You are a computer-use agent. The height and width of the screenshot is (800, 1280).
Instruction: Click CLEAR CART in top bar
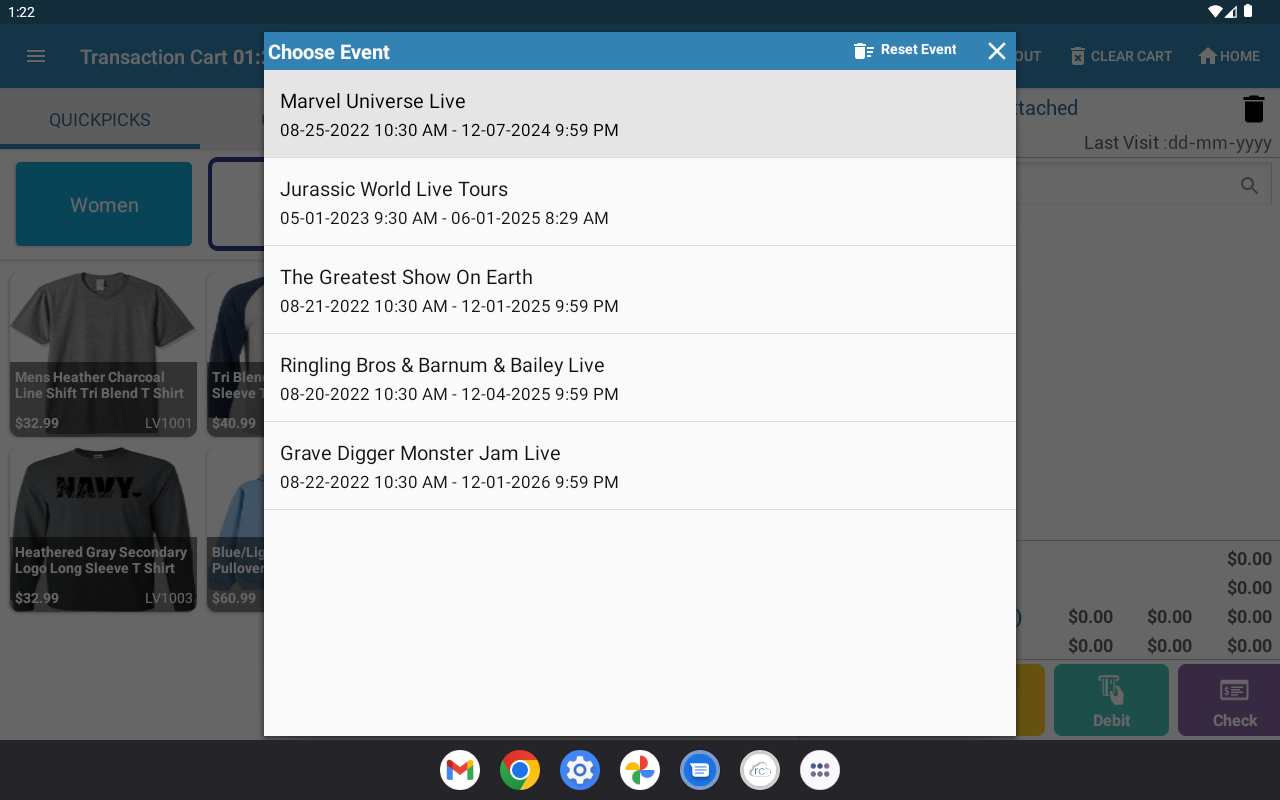click(1121, 56)
